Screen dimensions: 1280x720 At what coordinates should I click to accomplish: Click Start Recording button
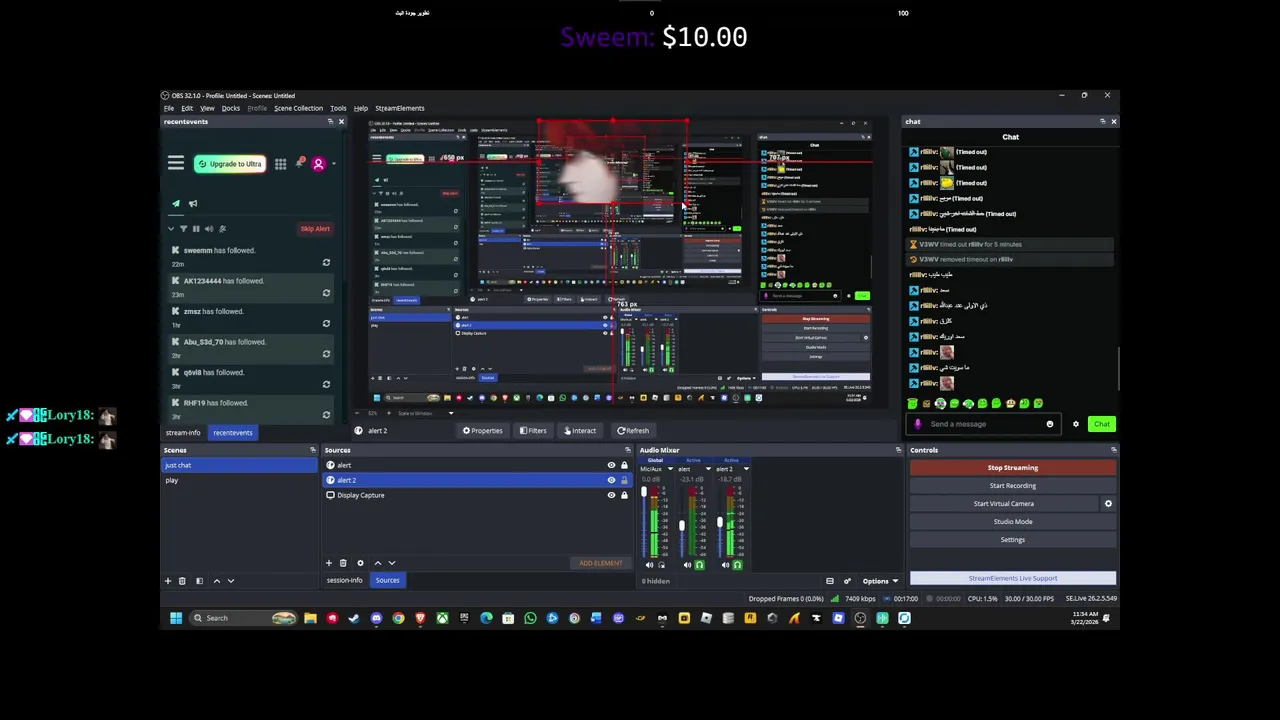click(1013, 485)
